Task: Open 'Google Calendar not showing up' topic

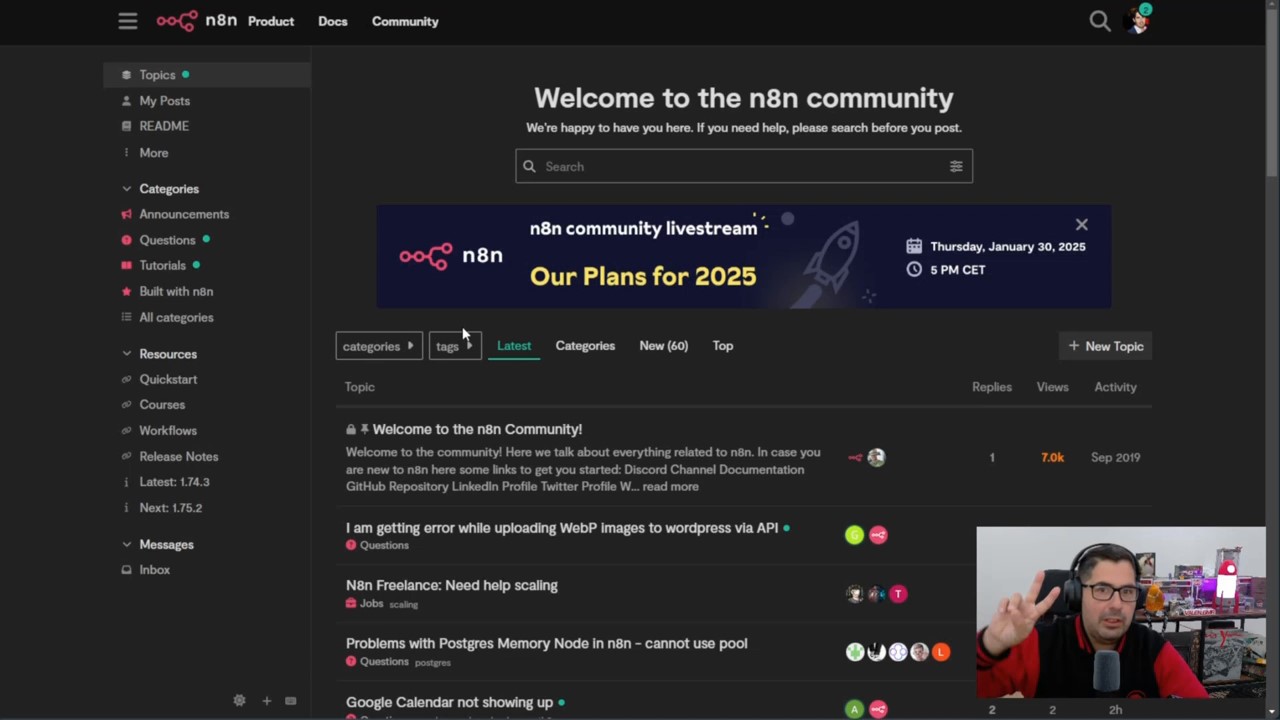Action: (x=449, y=703)
